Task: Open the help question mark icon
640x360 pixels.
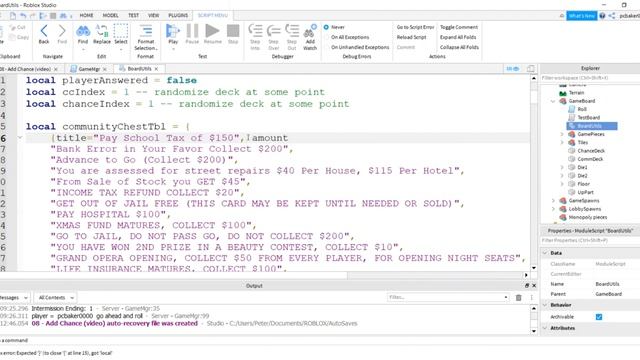Action: (x=602, y=16)
